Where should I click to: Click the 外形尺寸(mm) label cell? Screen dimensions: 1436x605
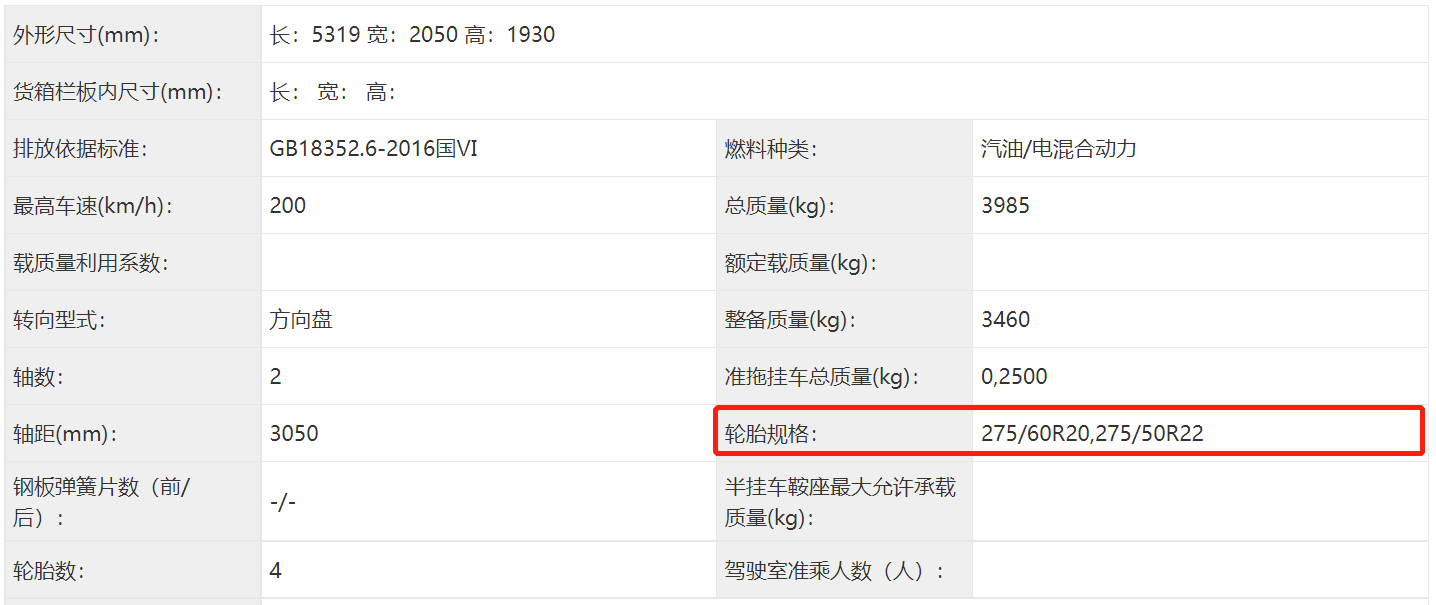click(x=87, y=35)
